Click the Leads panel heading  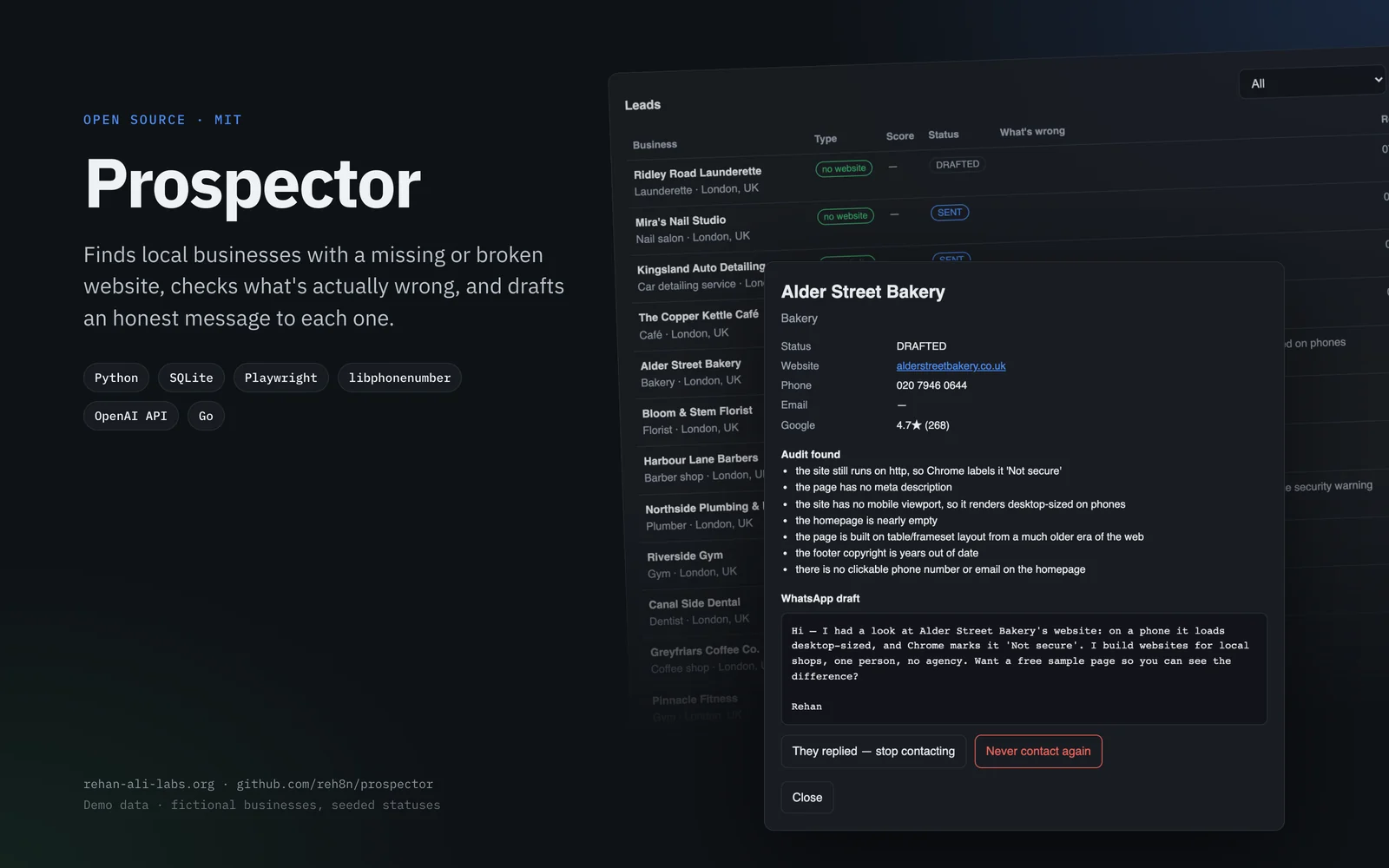[x=642, y=105]
